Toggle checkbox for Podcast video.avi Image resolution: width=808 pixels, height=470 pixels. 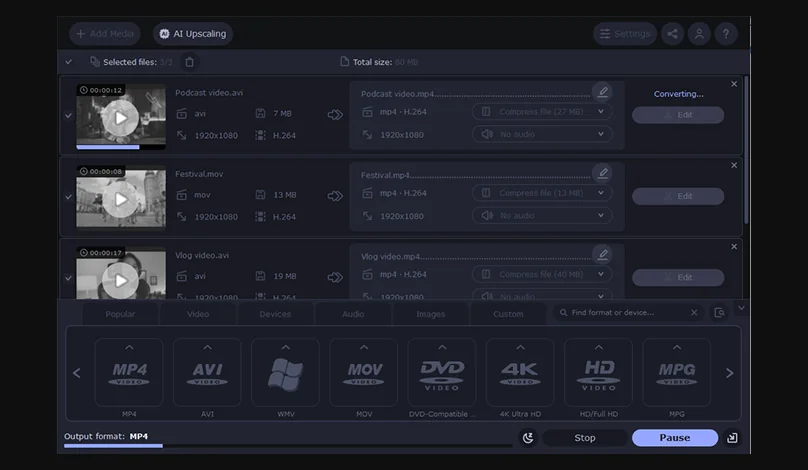coord(69,115)
